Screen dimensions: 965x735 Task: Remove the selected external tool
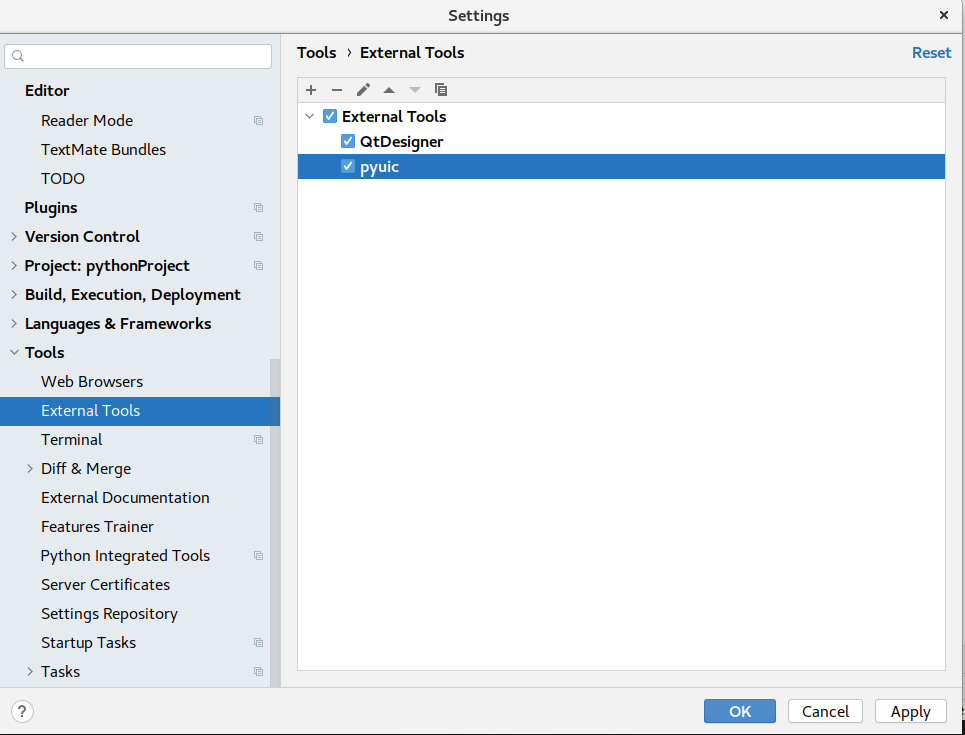pos(337,90)
